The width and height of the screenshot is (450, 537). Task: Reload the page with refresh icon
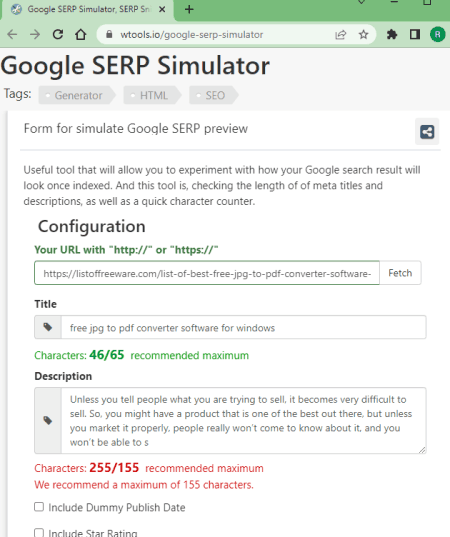click(58, 34)
